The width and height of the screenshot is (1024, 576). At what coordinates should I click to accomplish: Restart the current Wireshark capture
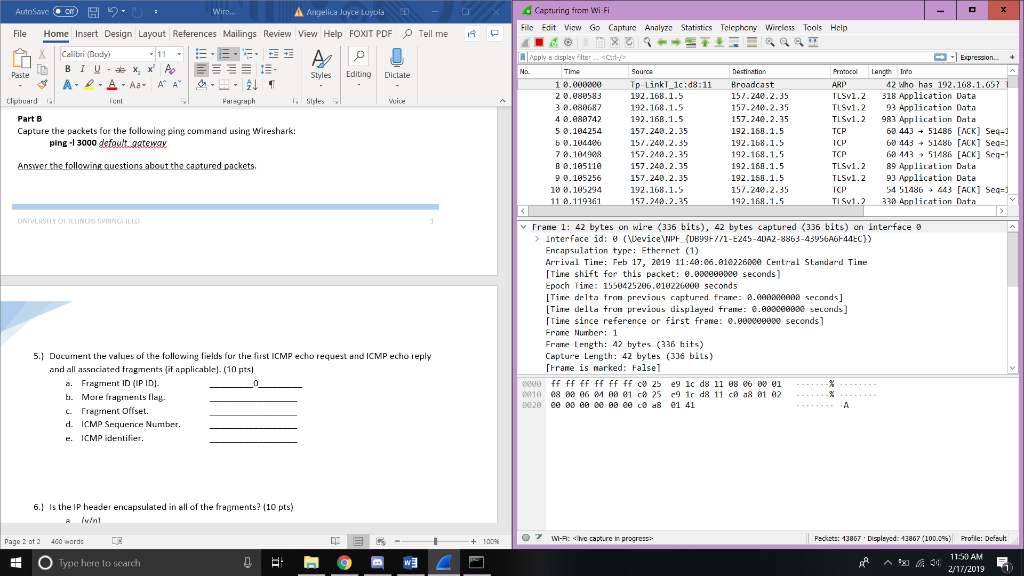pyautogui.click(x=553, y=42)
